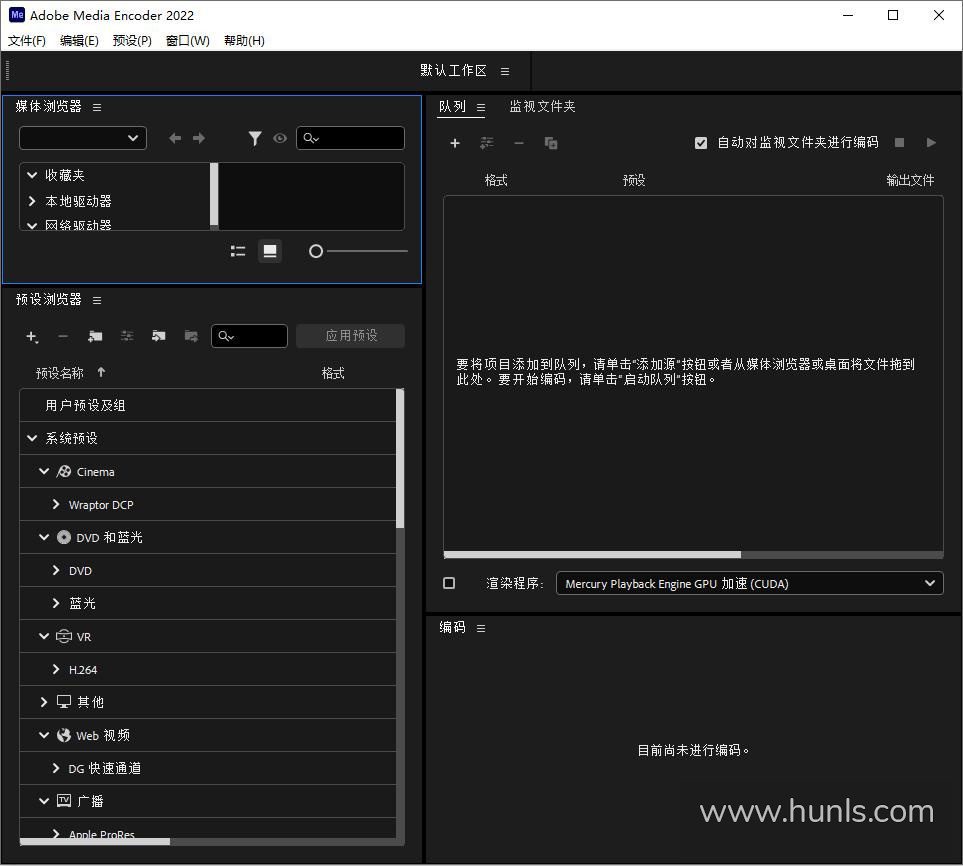The image size is (963, 866).
Task: Click the duplicate icon in Queue panel
Action: (x=551, y=143)
